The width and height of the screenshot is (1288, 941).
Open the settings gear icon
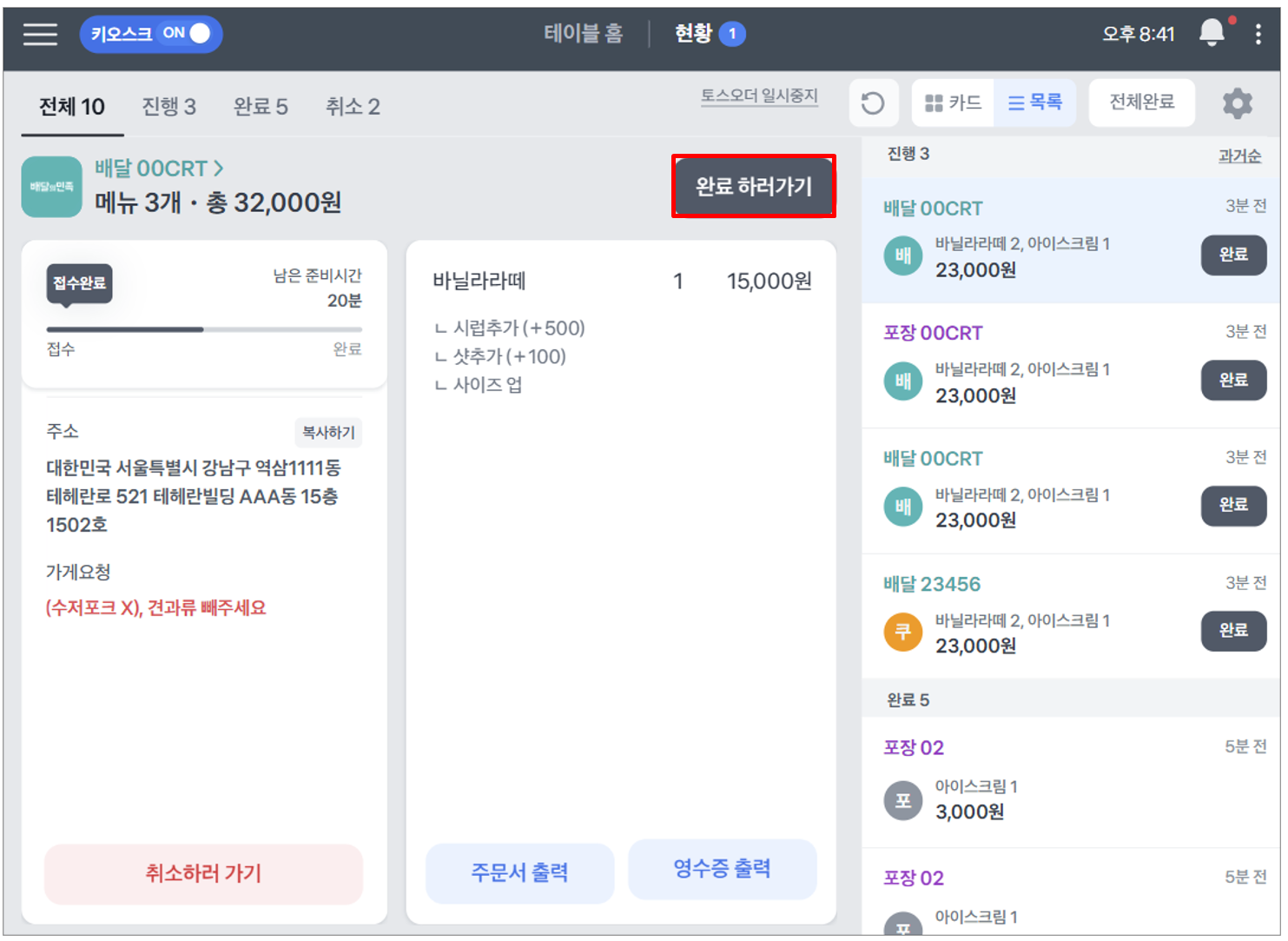pyautogui.click(x=1238, y=103)
